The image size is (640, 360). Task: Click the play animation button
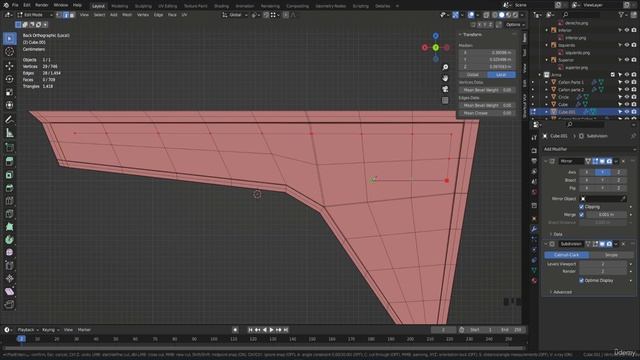[x=271, y=330]
